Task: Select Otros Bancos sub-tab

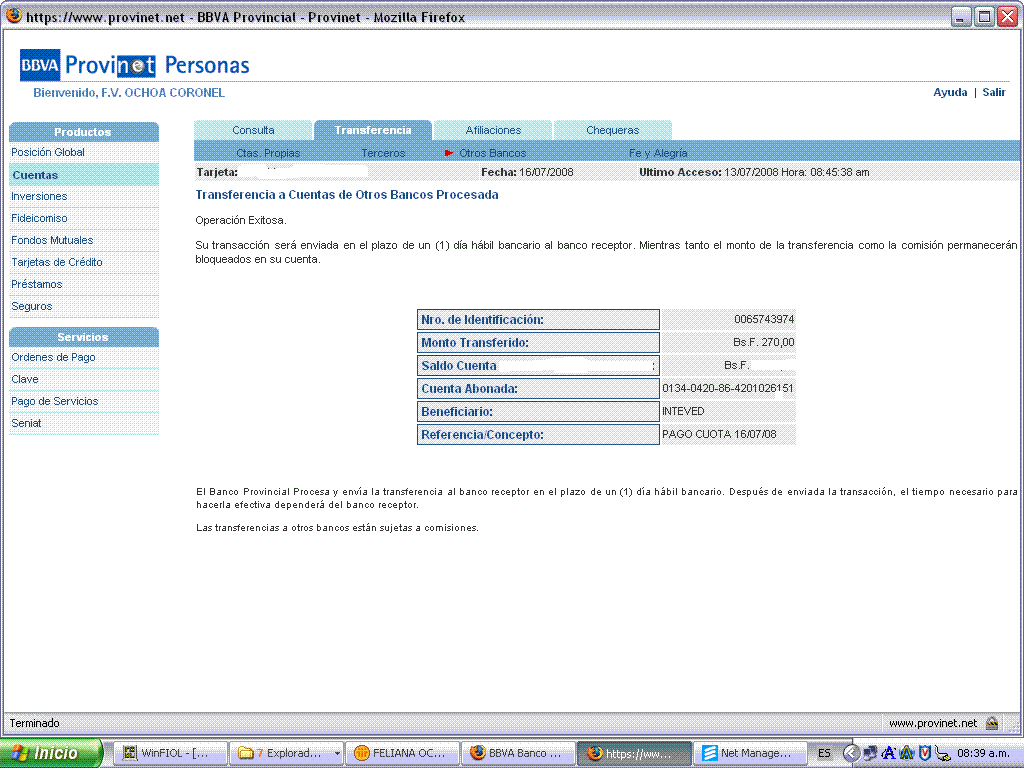Action: [x=492, y=153]
